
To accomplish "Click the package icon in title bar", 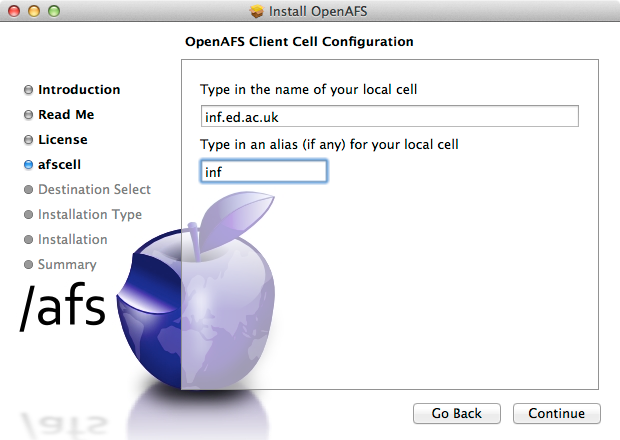I will point(257,11).
